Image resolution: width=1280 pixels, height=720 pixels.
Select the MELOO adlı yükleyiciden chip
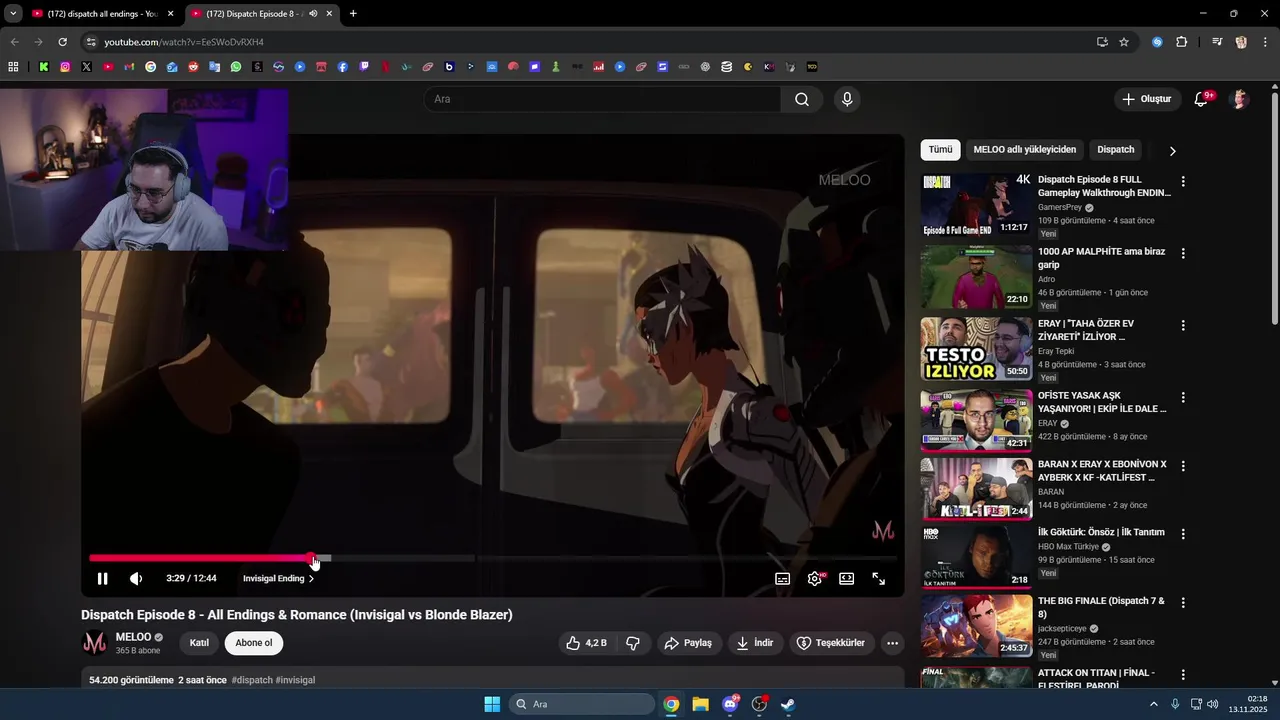coord(1025,150)
